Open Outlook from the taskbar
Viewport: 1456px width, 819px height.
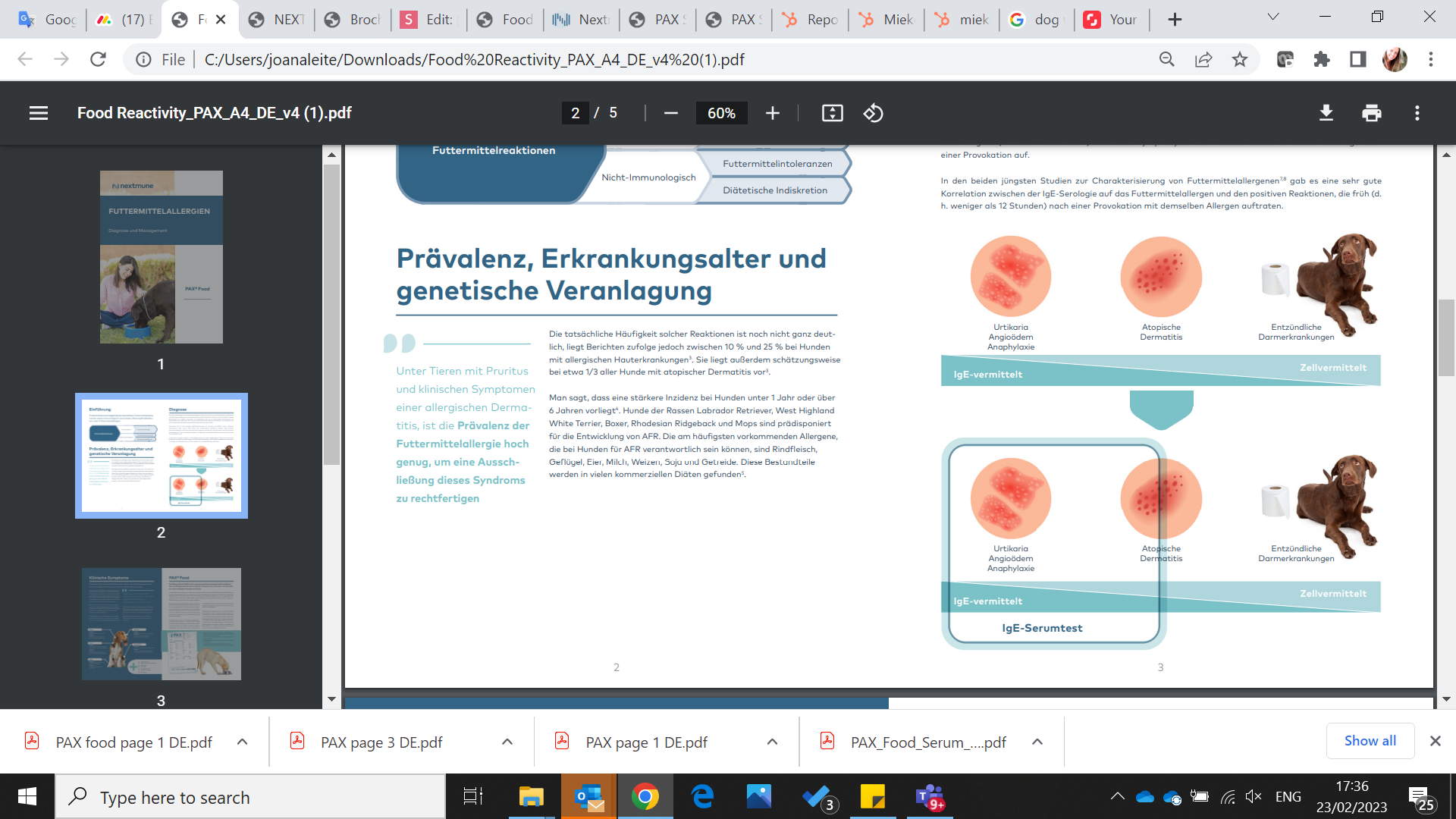pyautogui.click(x=588, y=797)
